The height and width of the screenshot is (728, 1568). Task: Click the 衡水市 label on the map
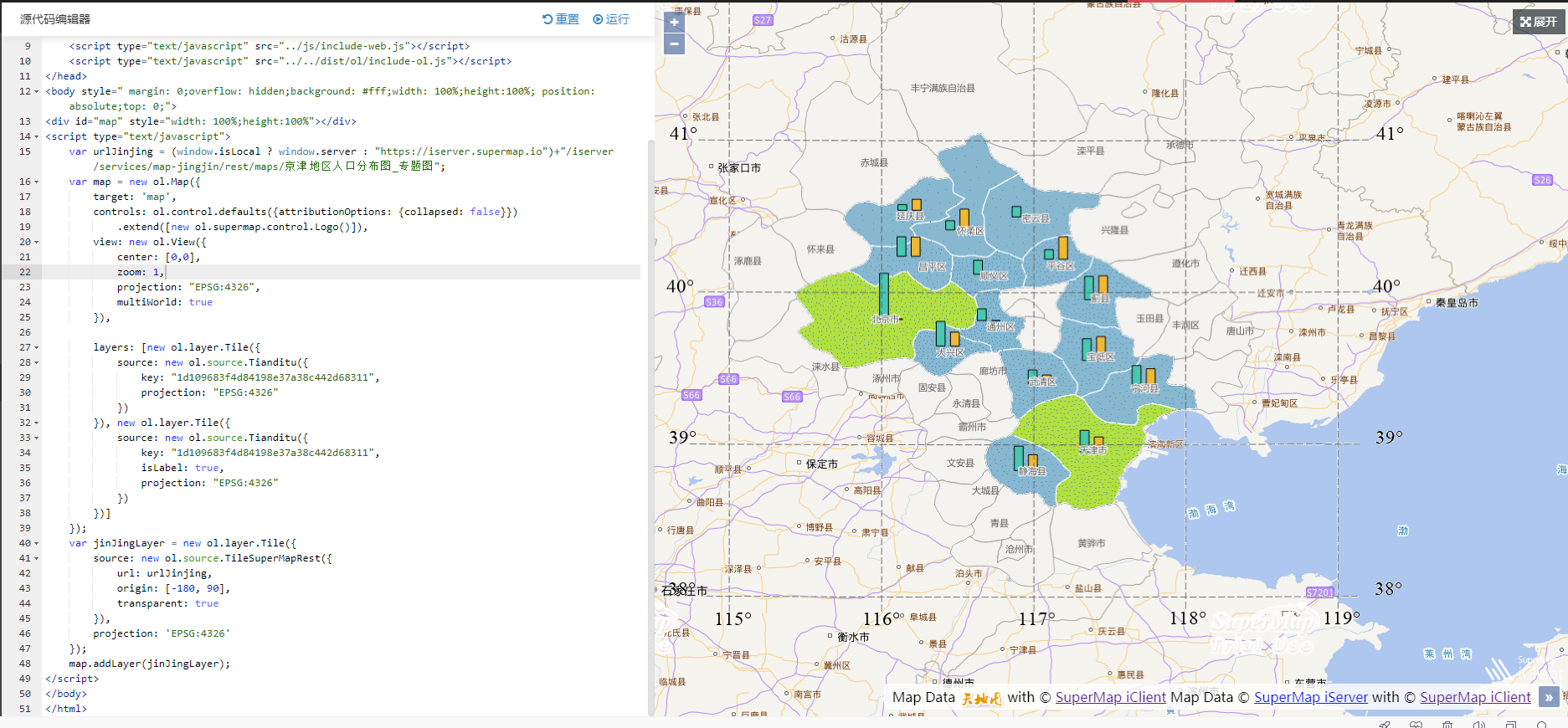(x=853, y=638)
